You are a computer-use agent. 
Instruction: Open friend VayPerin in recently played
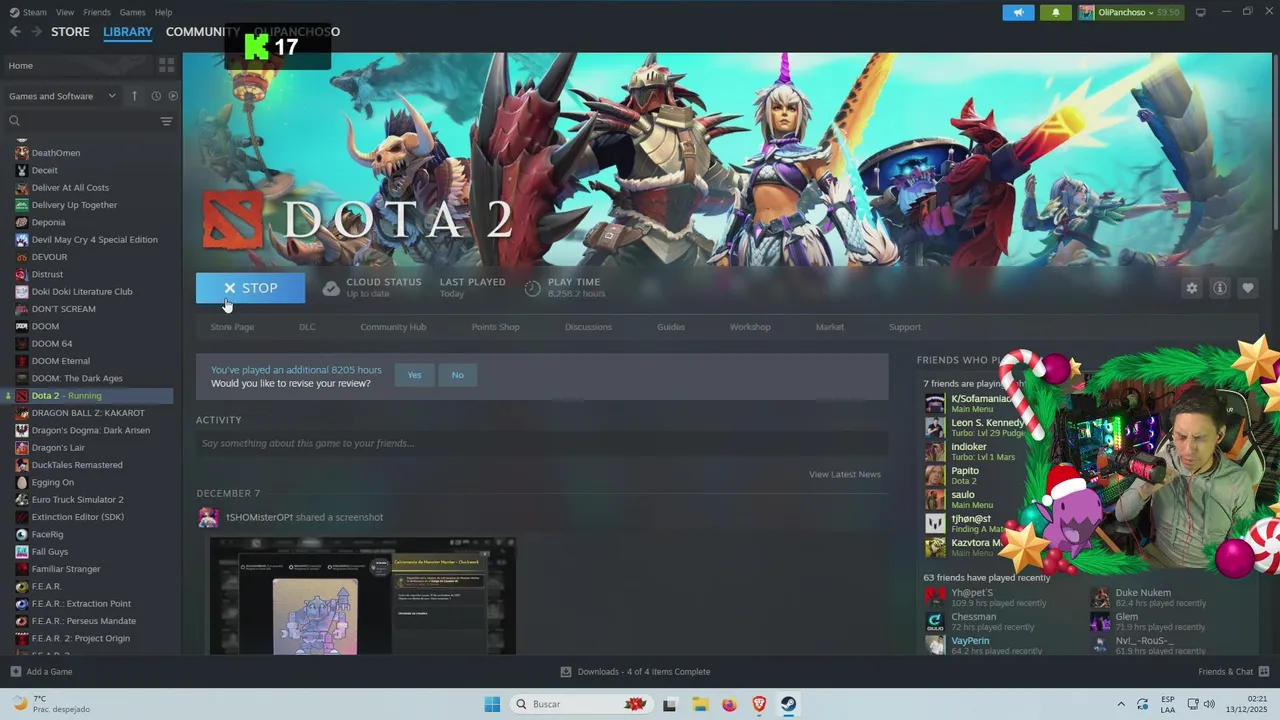pos(983,645)
